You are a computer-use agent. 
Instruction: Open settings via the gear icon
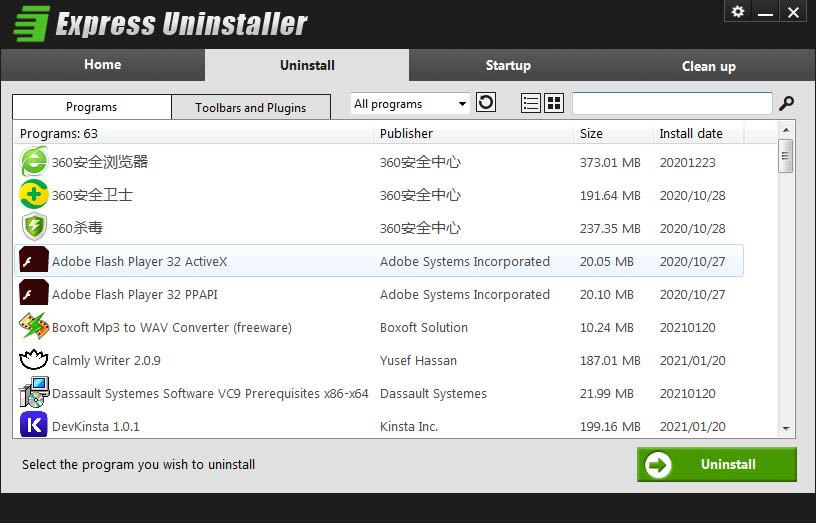[x=737, y=11]
